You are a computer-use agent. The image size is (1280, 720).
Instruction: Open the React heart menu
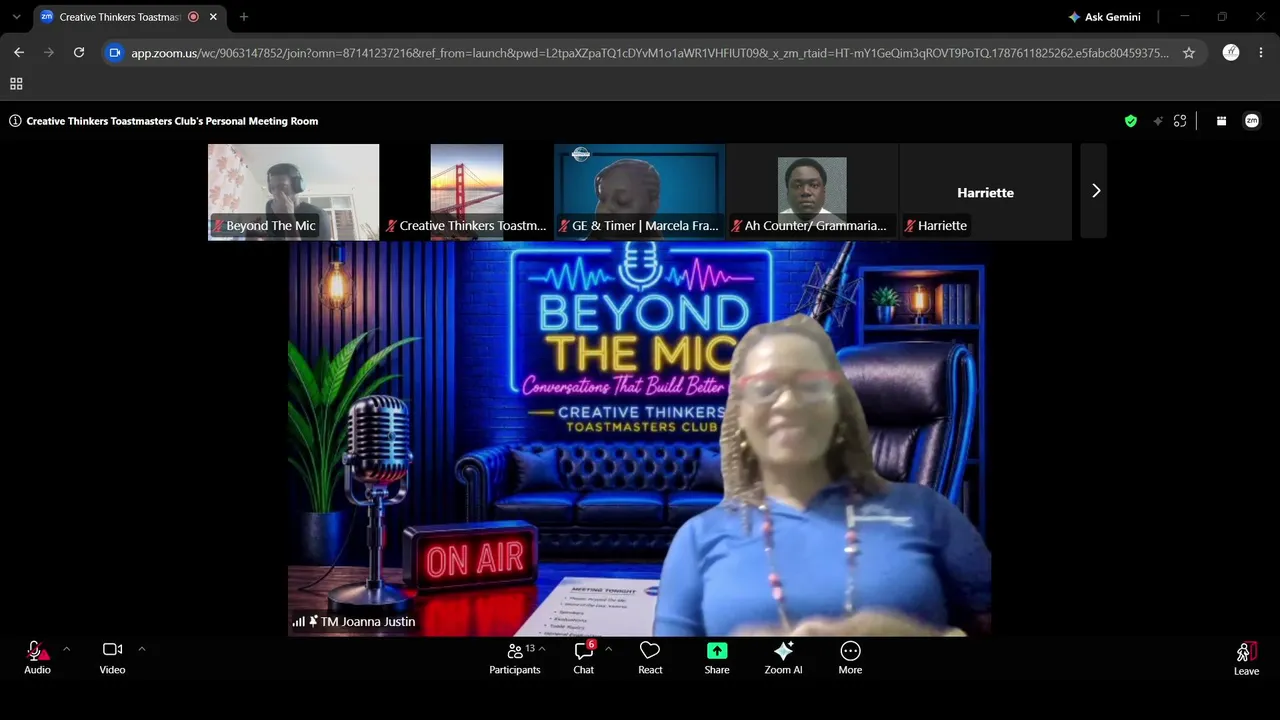click(650, 657)
